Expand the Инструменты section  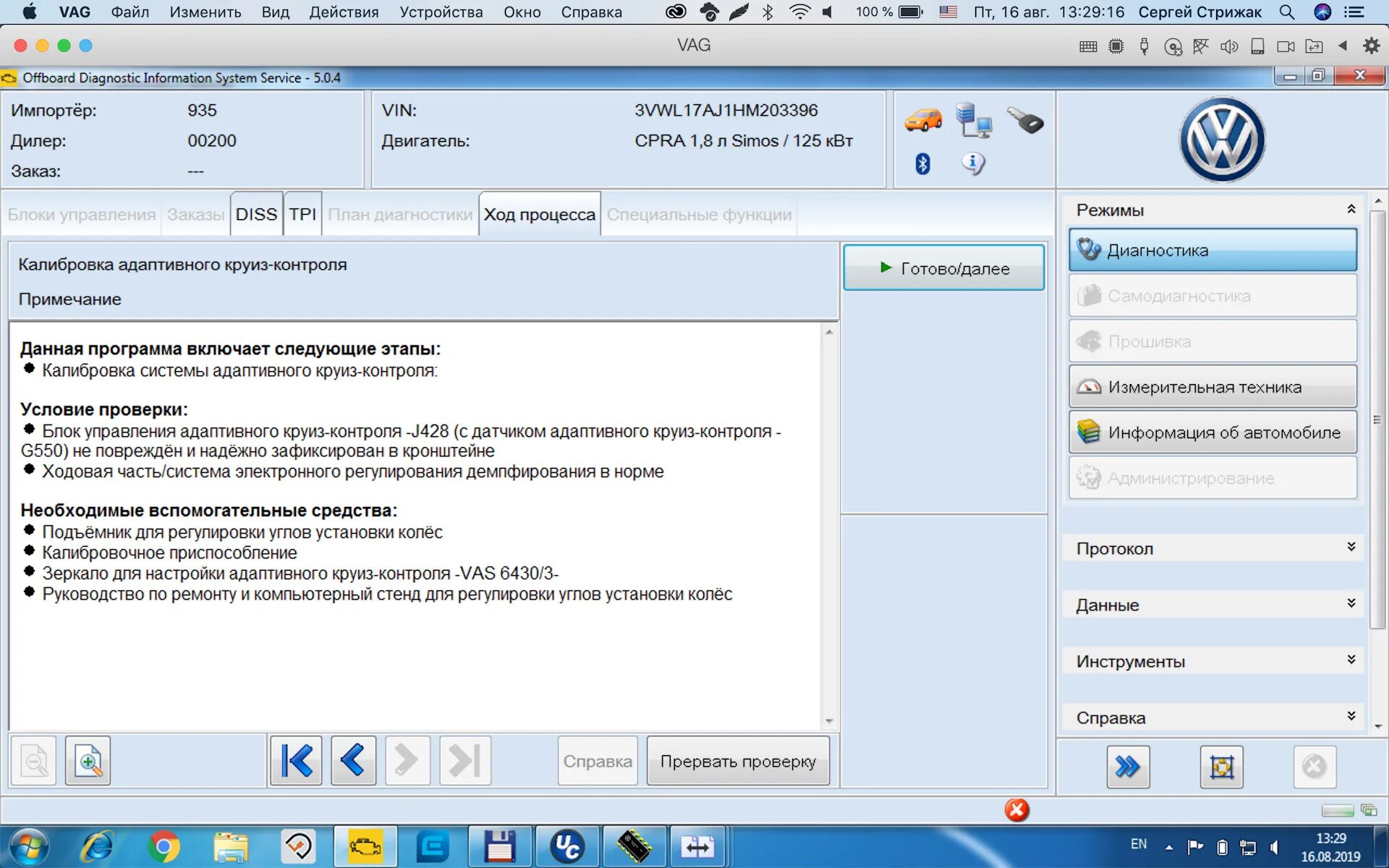[x=1351, y=660]
